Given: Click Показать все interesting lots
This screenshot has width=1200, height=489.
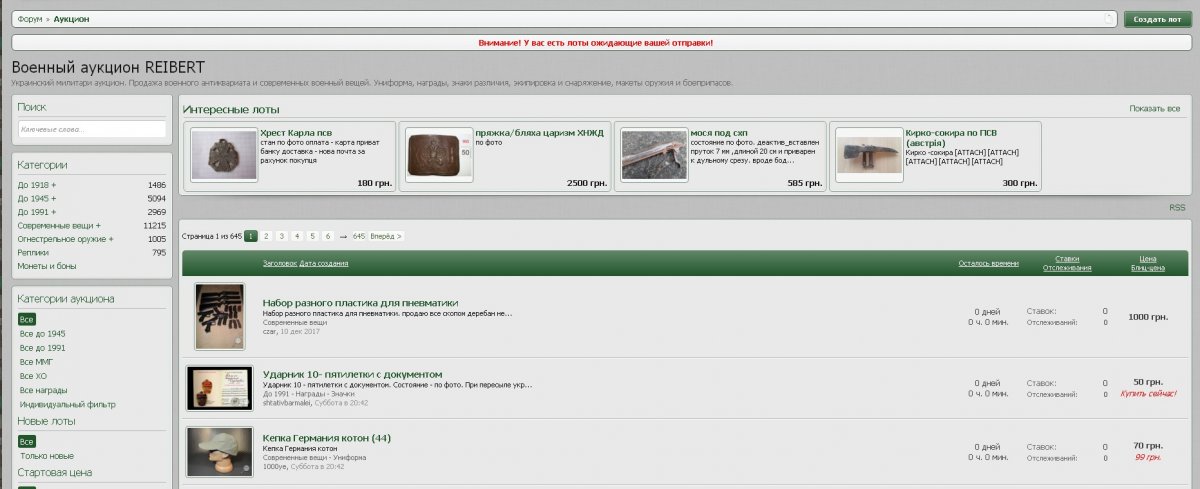Looking at the screenshot, I should (1155, 108).
